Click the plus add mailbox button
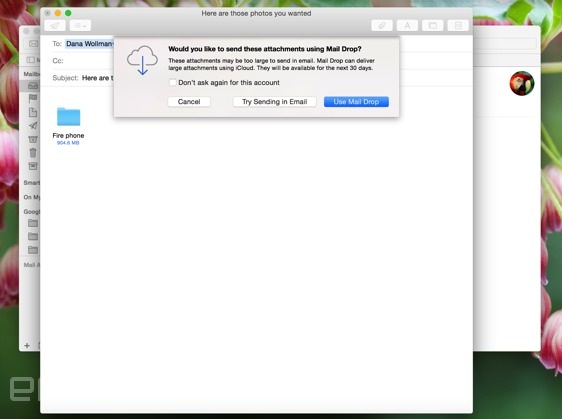562x419 pixels. click(x=27, y=346)
